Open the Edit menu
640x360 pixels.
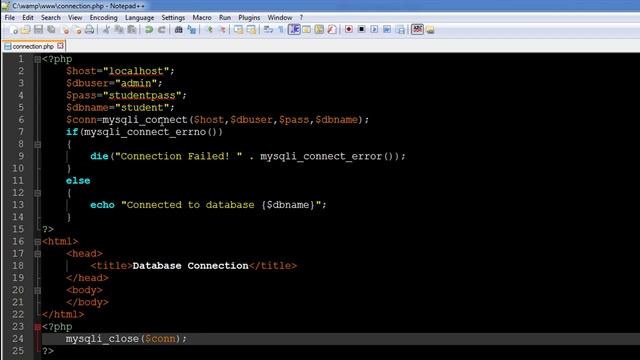tap(28, 18)
